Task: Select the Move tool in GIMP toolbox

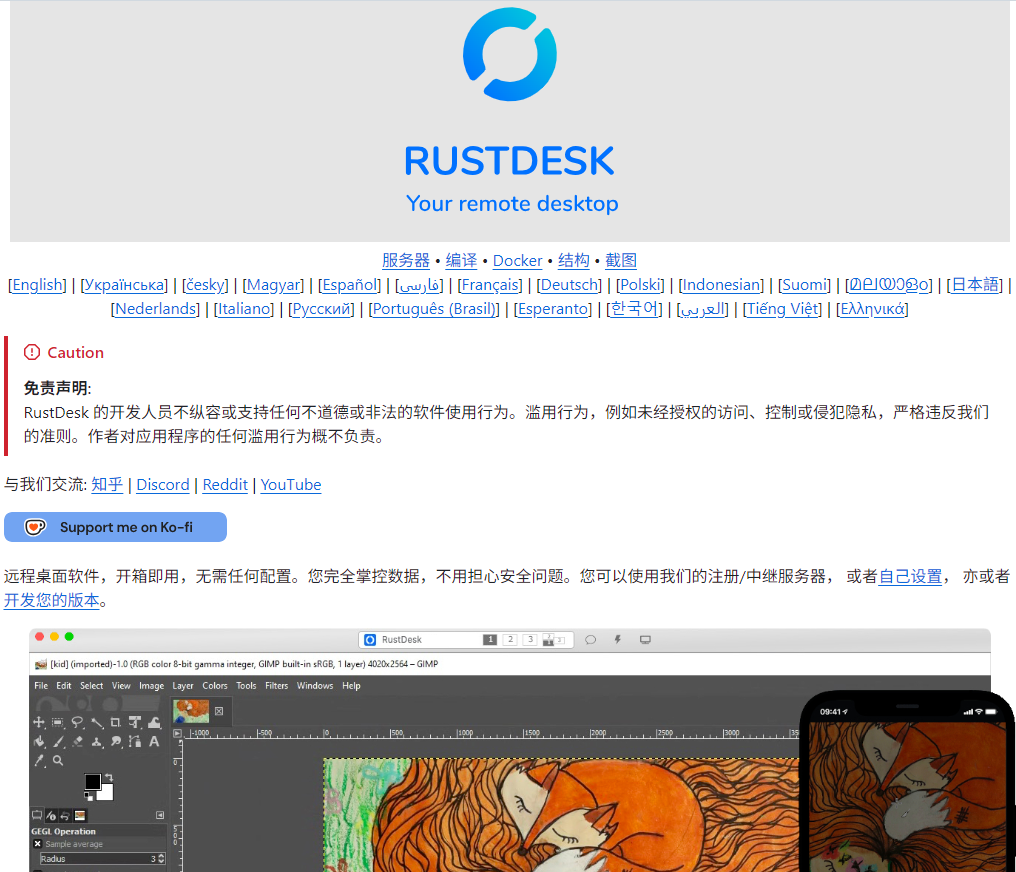Action: coord(39,721)
